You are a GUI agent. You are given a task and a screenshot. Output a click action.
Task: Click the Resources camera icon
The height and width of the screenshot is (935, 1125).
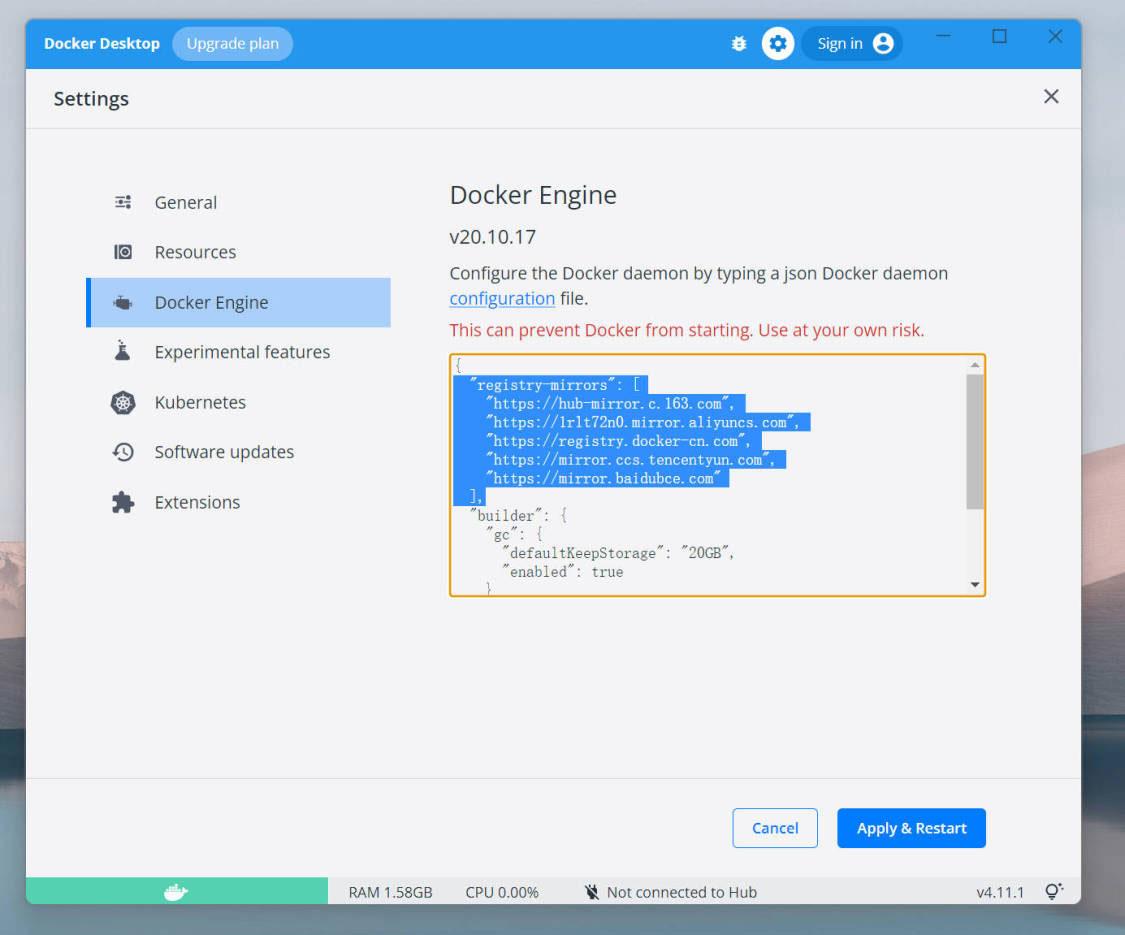(x=123, y=252)
